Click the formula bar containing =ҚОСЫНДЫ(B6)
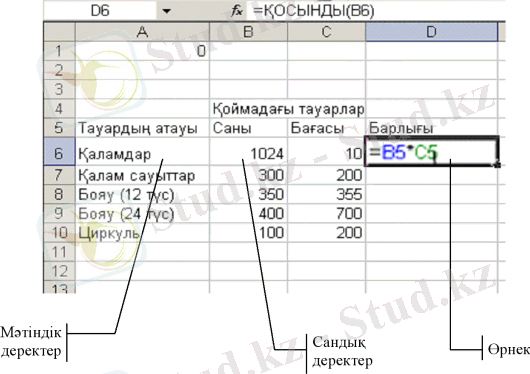The width and height of the screenshot is (530, 374). 375,11
